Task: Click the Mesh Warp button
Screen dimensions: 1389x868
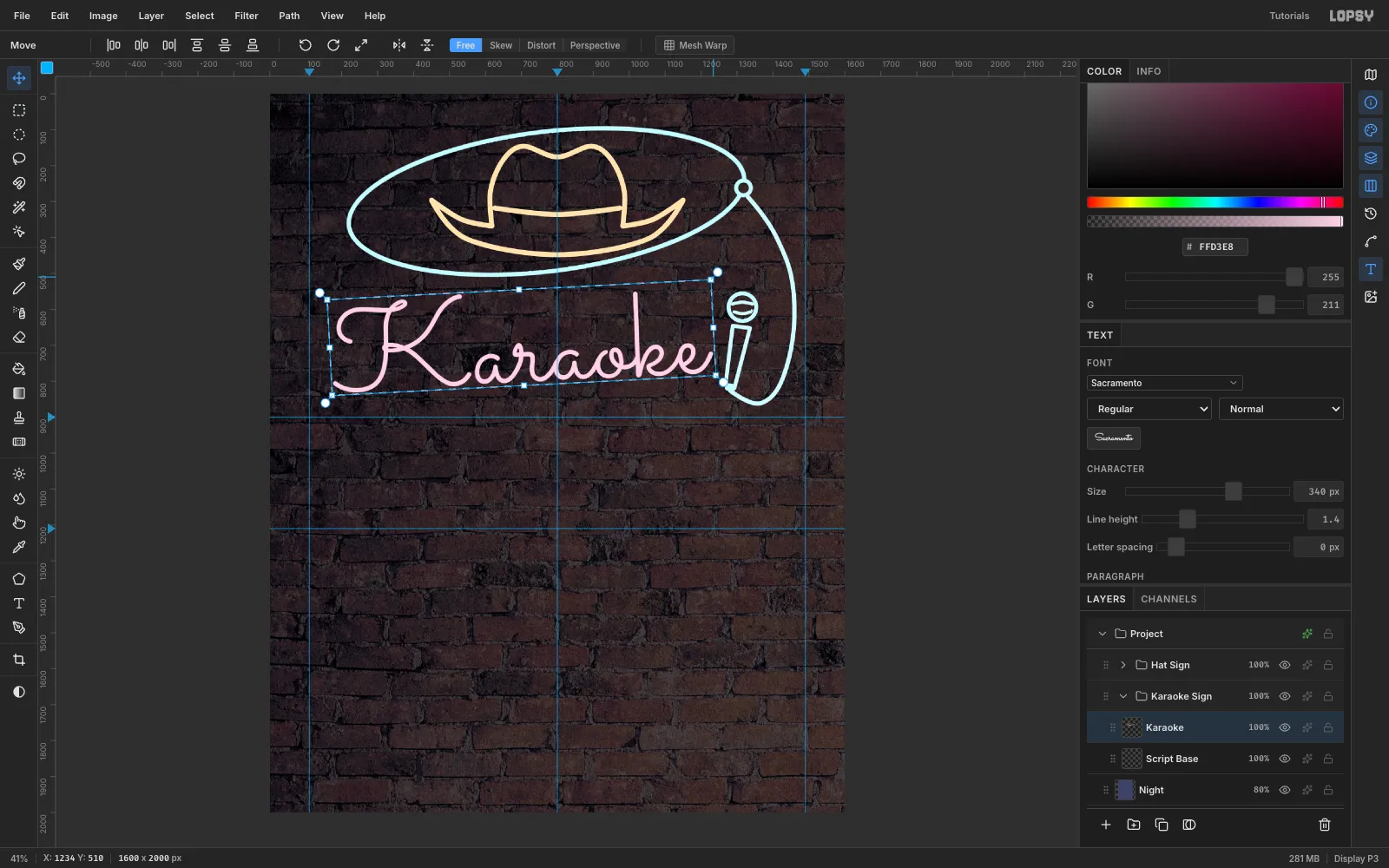Action: point(695,45)
